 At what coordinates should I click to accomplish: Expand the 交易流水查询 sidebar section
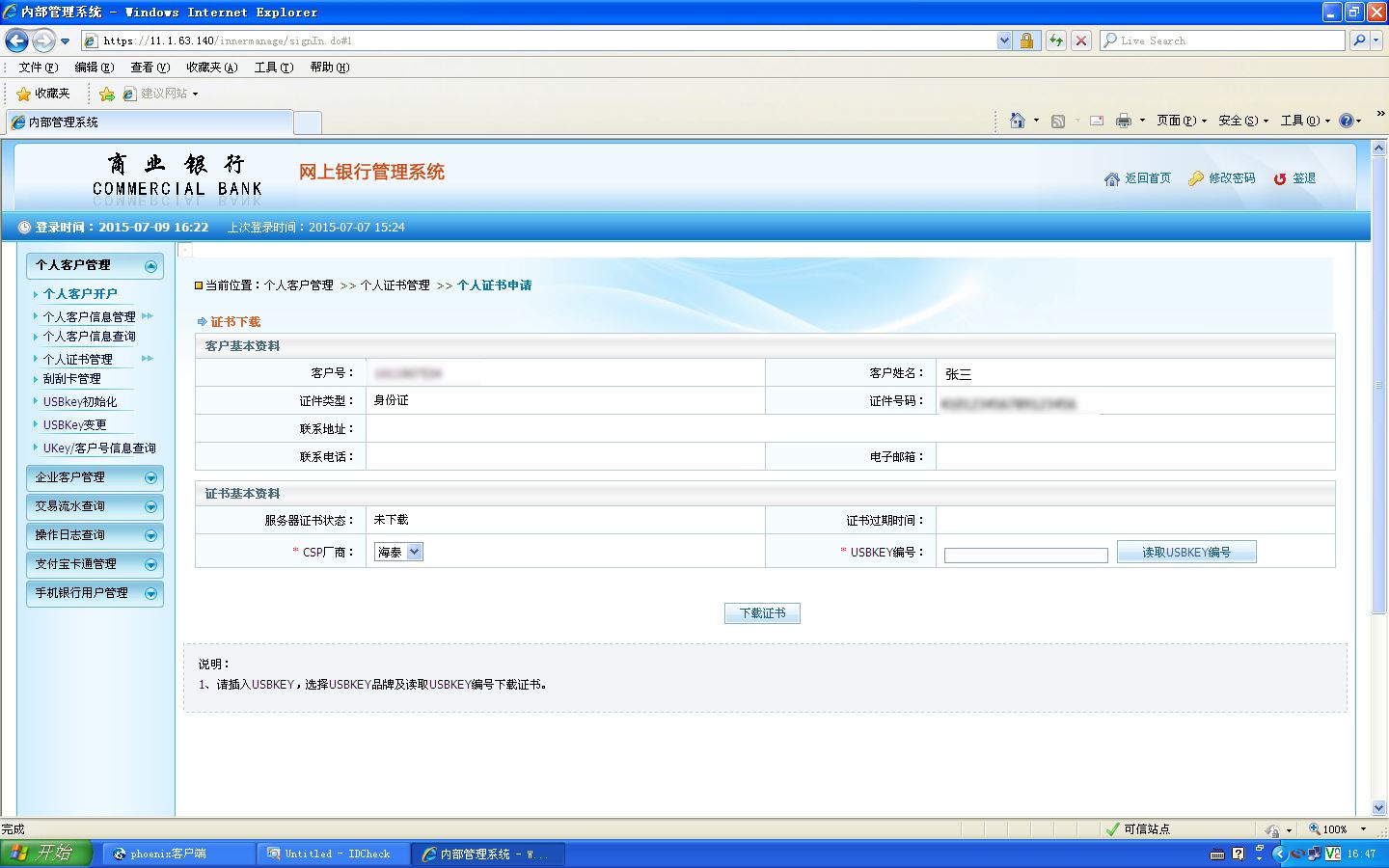click(95, 506)
